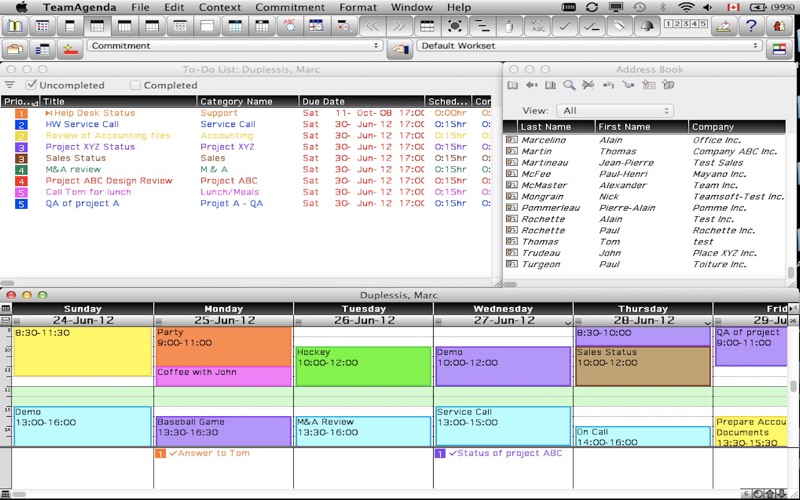Open the Help menu
The height and width of the screenshot is (500, 800).
pyautogui.click(x=459, y=7)
